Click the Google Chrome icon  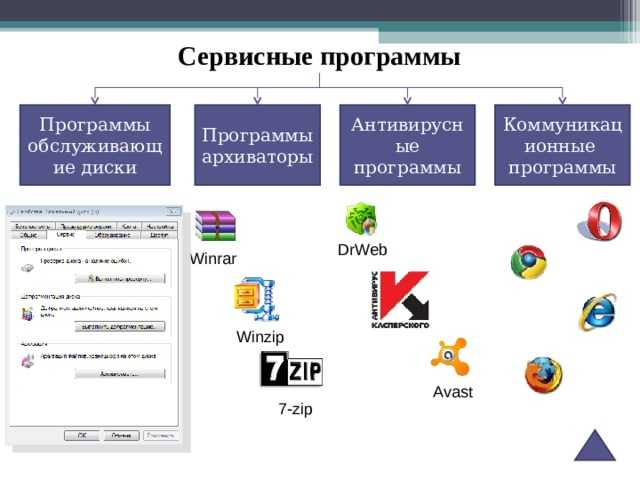pos(529,262)
